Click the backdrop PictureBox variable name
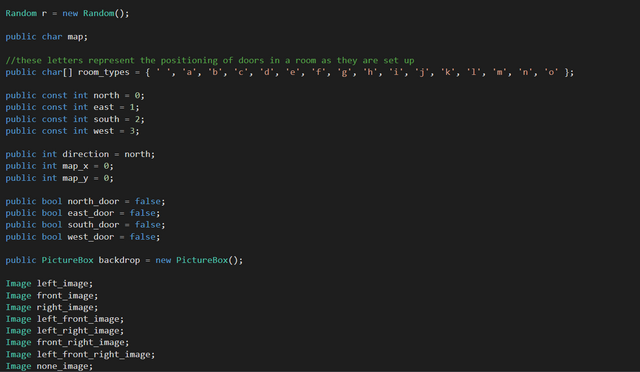Viewport: 640px width, 372px height. pyautogui.click(x=119, y=260)
